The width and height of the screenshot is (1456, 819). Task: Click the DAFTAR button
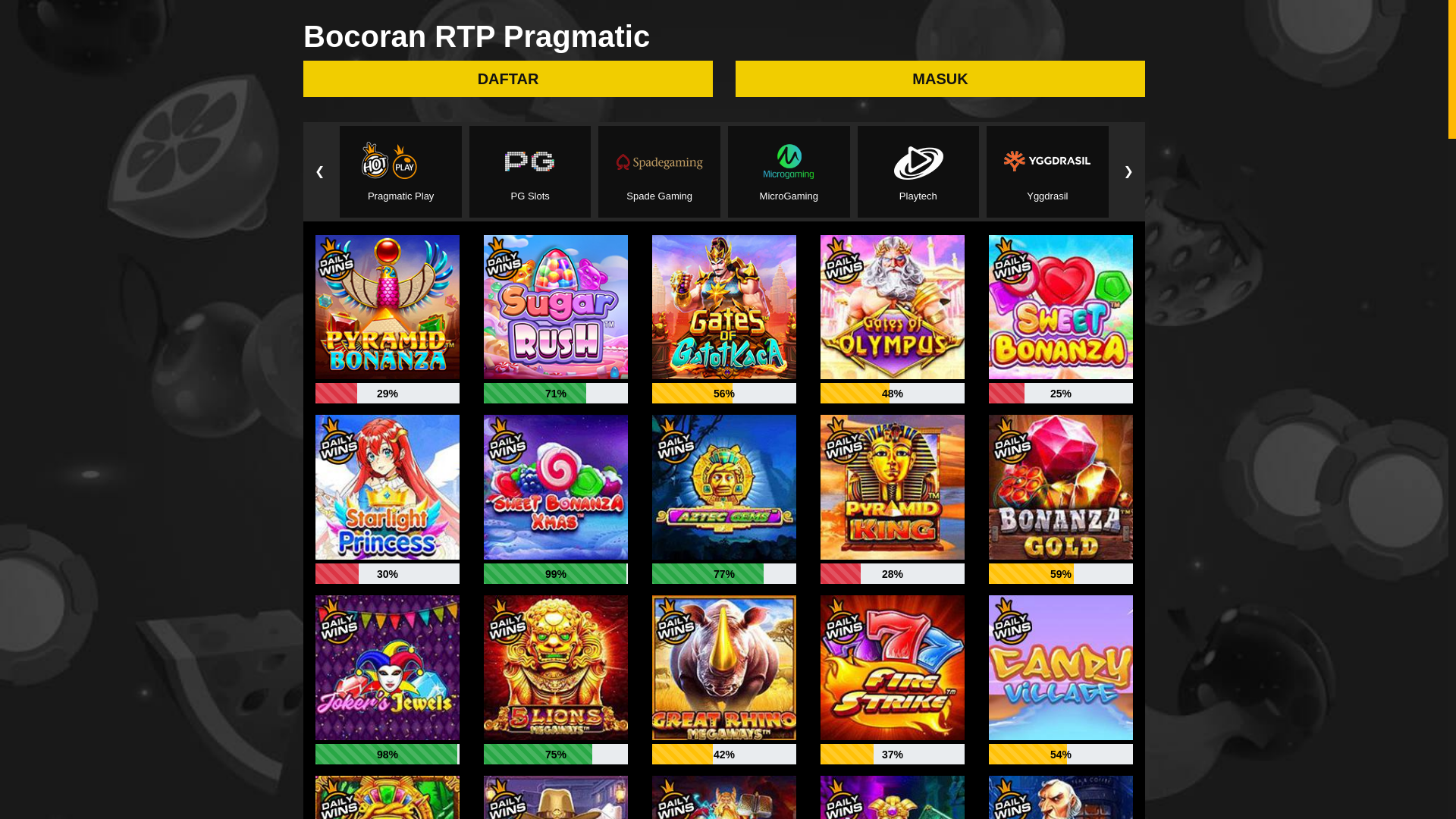tap(508, 79)
